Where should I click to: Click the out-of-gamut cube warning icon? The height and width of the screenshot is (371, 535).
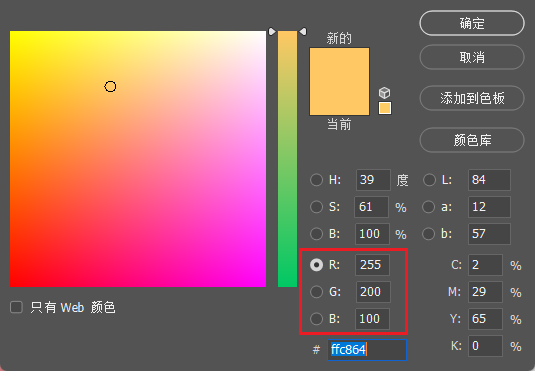(385, 93)
